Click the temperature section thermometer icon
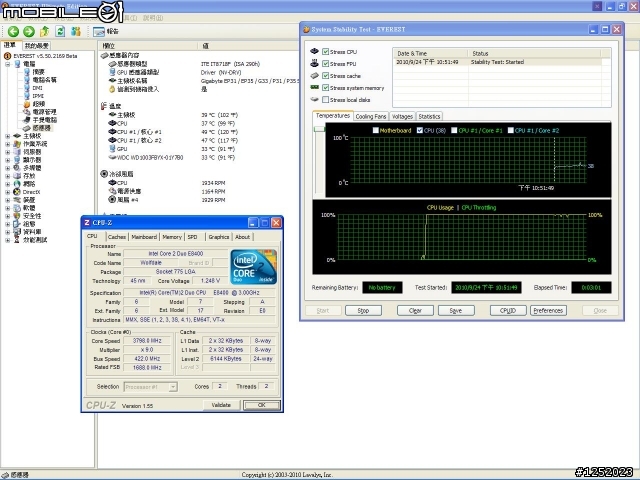This screenshot has width=640, height=480. point(104,106)
